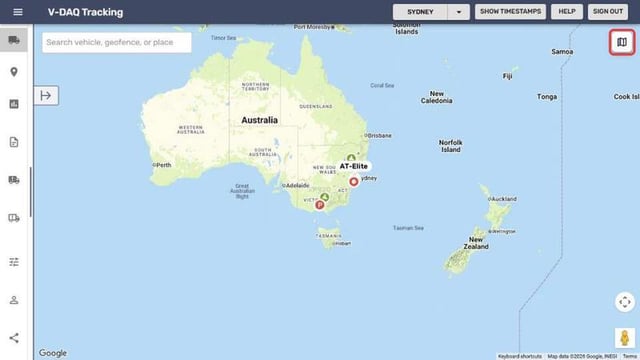640x360 pixels.
Task: Click the New Caledonia label
Action: pyautogui.click(x=436, y=97)
